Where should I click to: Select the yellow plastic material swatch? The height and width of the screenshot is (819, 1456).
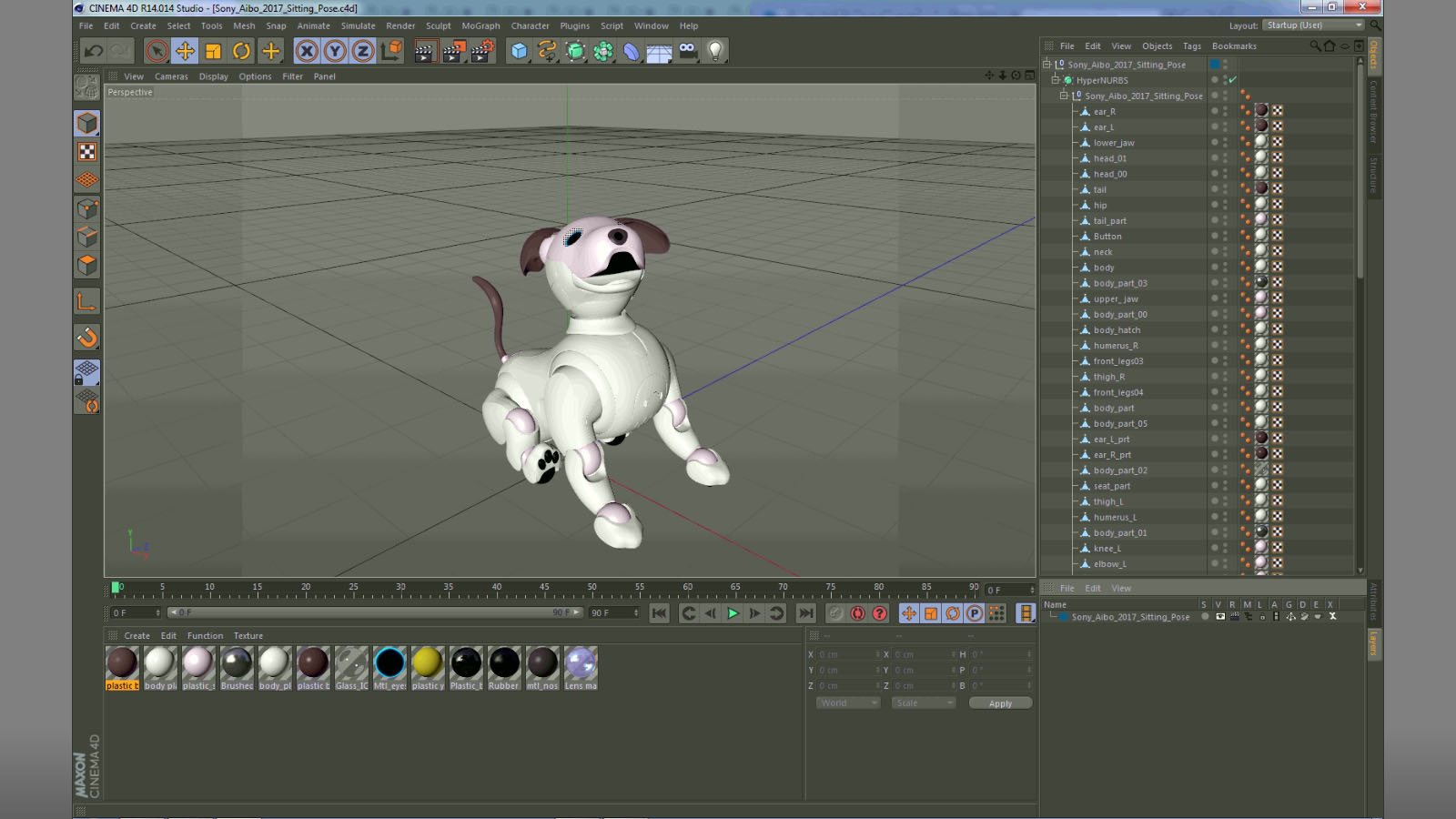(428, 663)
